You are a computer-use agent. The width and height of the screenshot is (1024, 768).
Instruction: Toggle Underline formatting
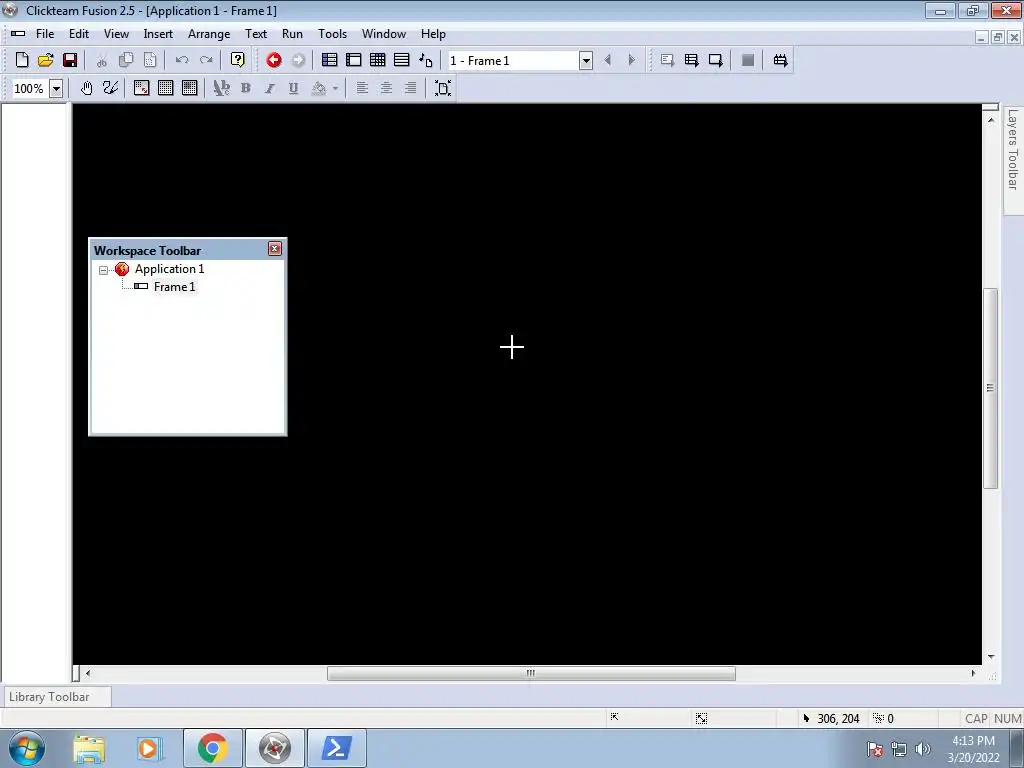tap(294, 88)
